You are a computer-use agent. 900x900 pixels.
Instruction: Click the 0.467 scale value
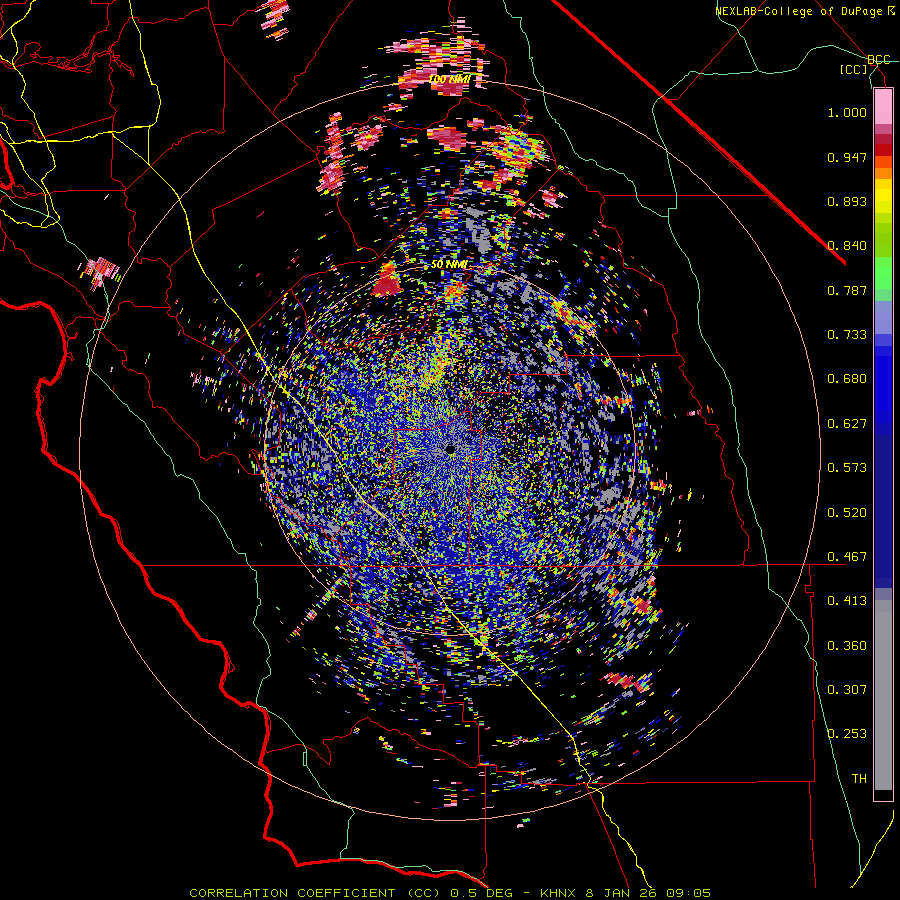847,557
